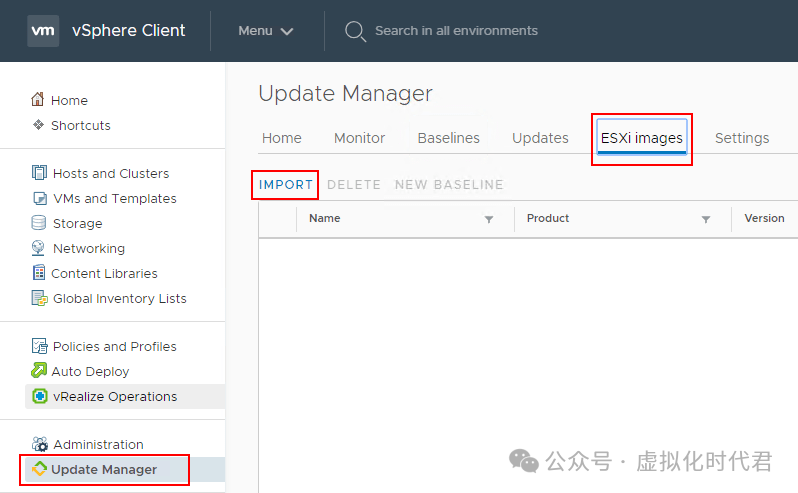Open the Product column filter

[x=706, y=219]
